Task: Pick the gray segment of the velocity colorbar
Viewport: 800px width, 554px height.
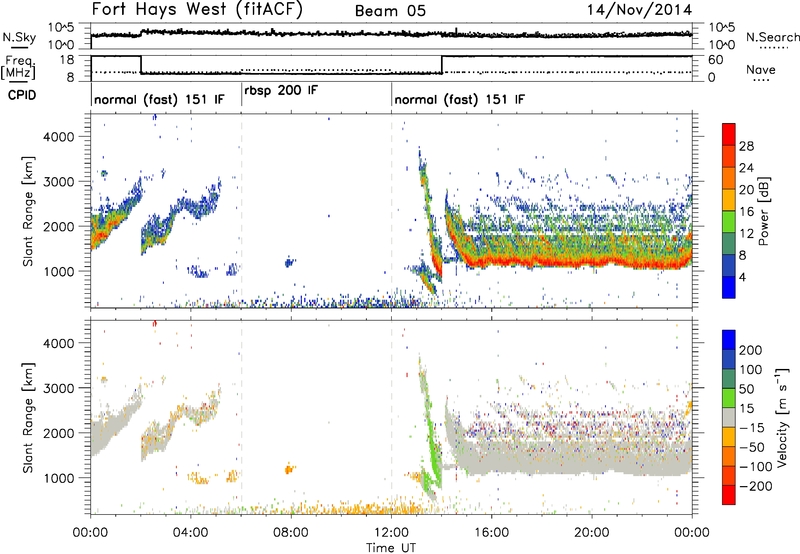Action: tap(729, 417)
